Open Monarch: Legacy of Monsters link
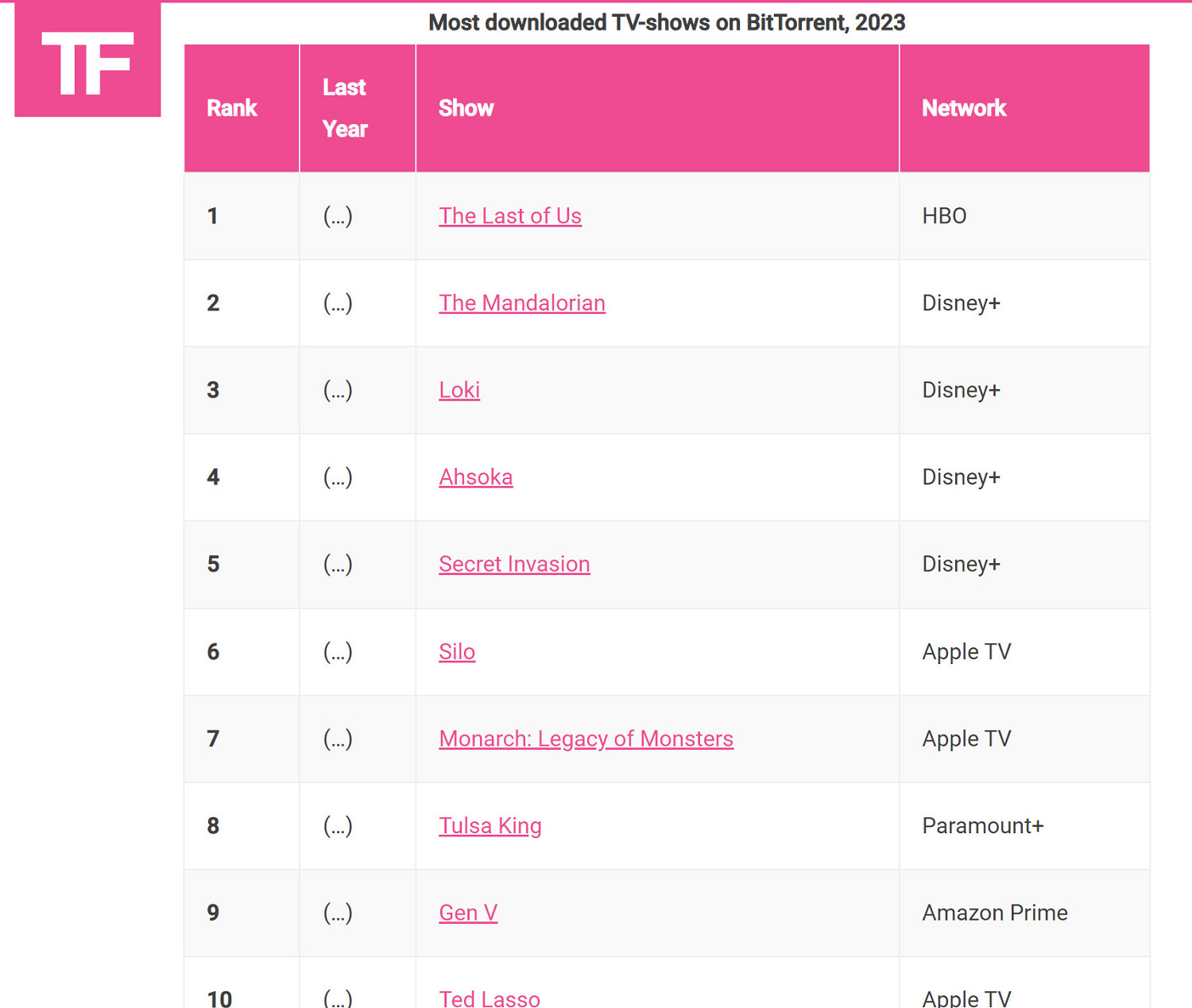1192x1008 pixels. [586, 739]
